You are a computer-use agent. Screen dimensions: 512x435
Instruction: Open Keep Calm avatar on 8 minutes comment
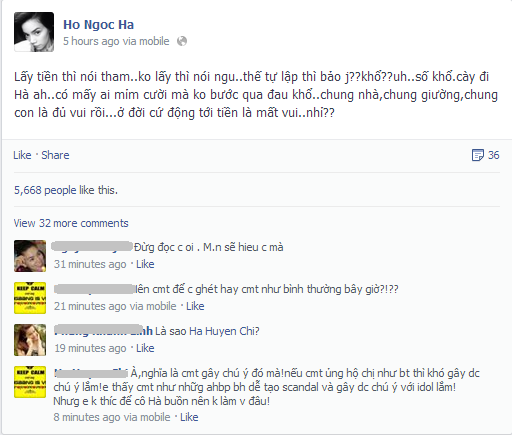coord(30,382)
